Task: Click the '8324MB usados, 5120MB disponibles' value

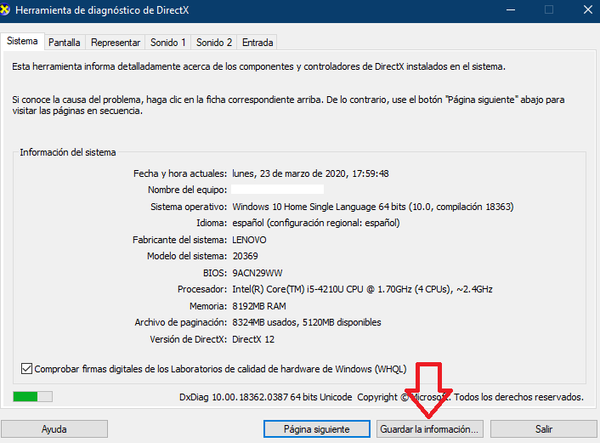Action: [x=307, y=322]
